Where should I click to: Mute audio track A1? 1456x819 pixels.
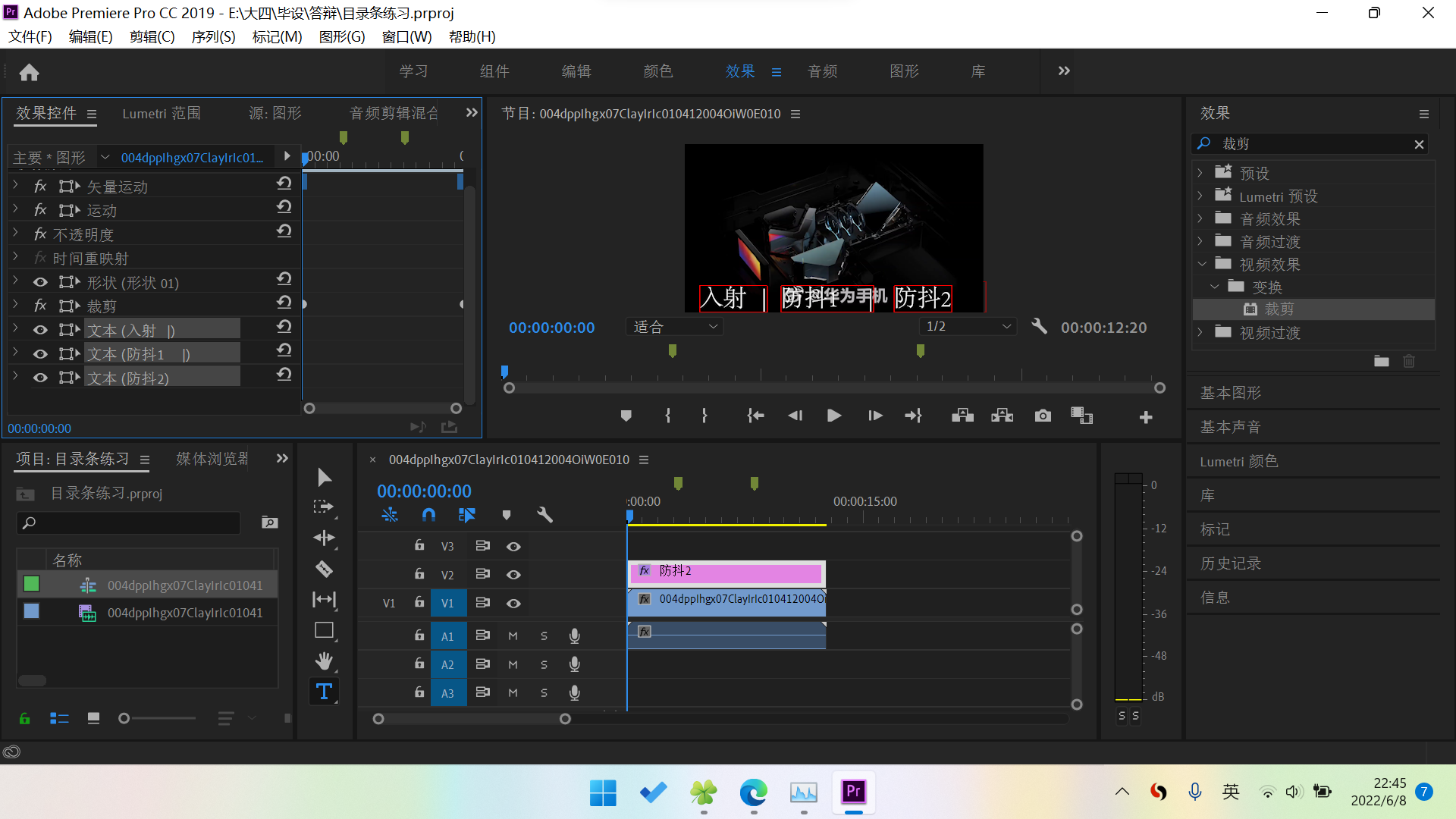click(513, 635)
